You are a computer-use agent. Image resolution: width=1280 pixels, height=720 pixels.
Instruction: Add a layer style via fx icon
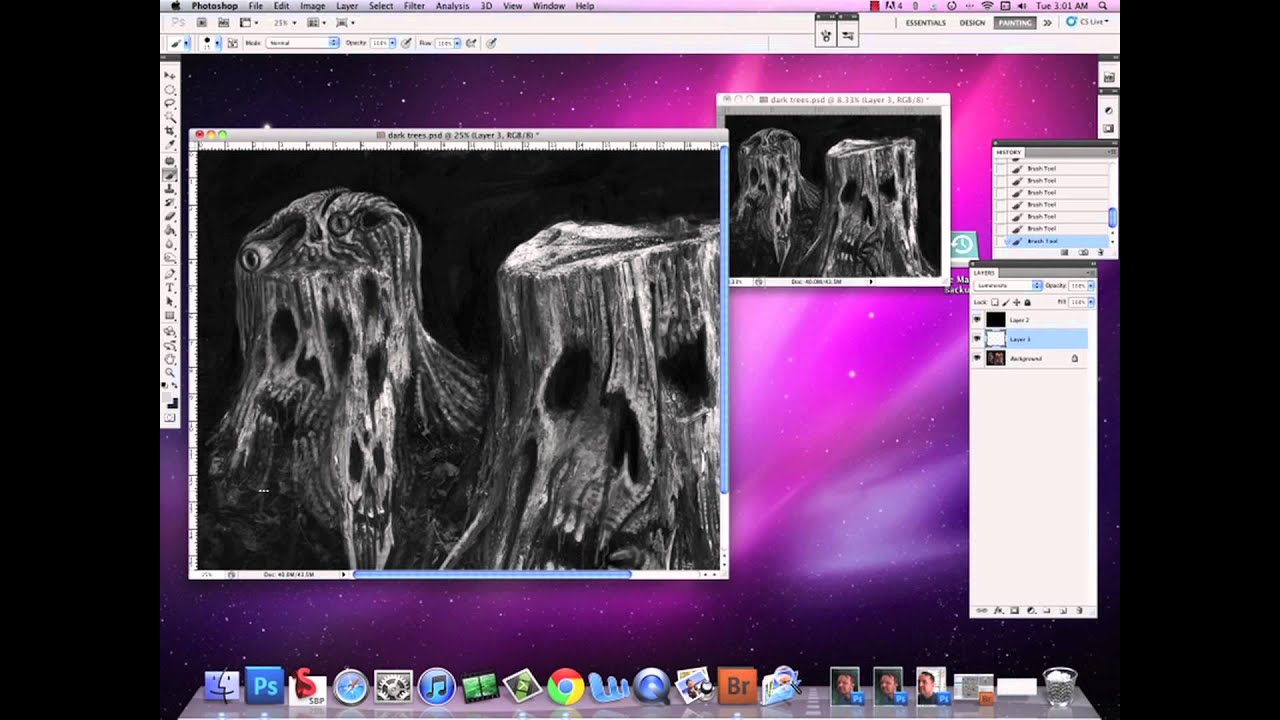pyautogui.click(x=998, y=610)
